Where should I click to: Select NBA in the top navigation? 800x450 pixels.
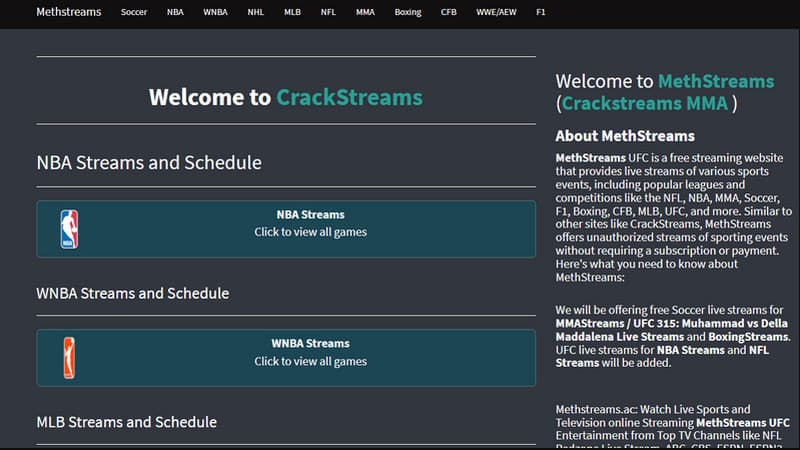tap(176, 13)
